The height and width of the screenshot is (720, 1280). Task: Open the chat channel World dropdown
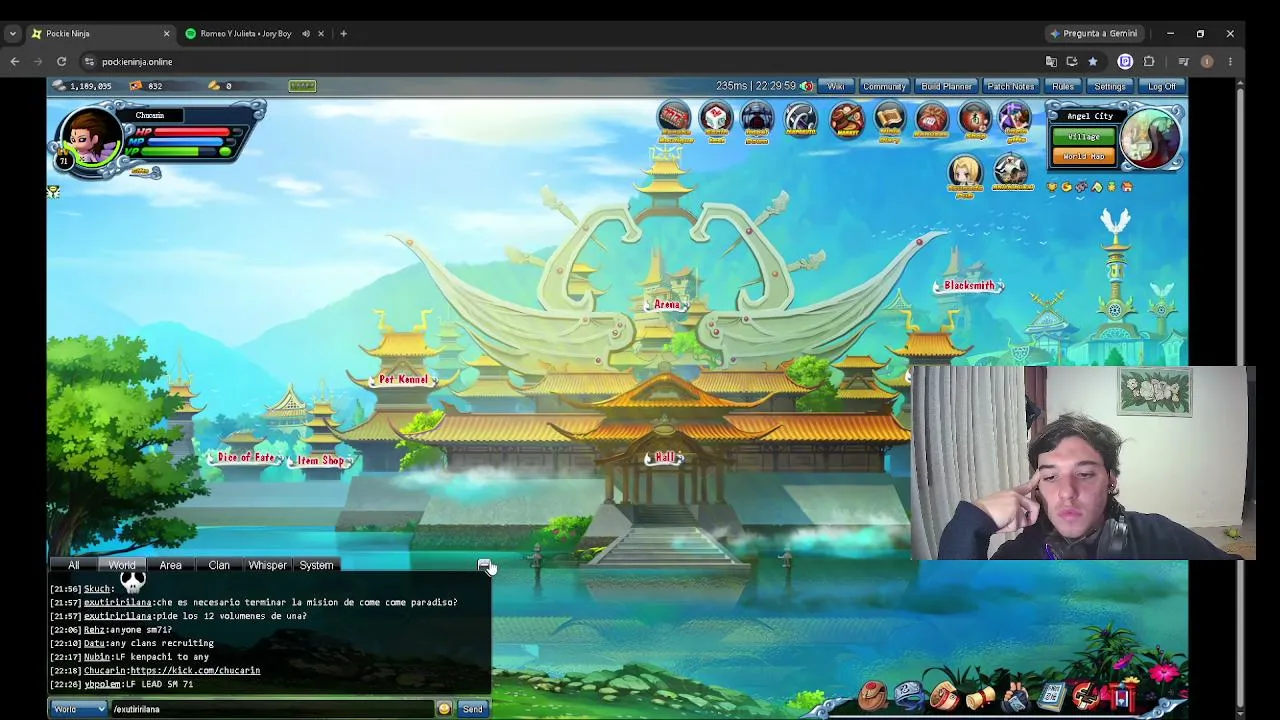click(79, 709)
